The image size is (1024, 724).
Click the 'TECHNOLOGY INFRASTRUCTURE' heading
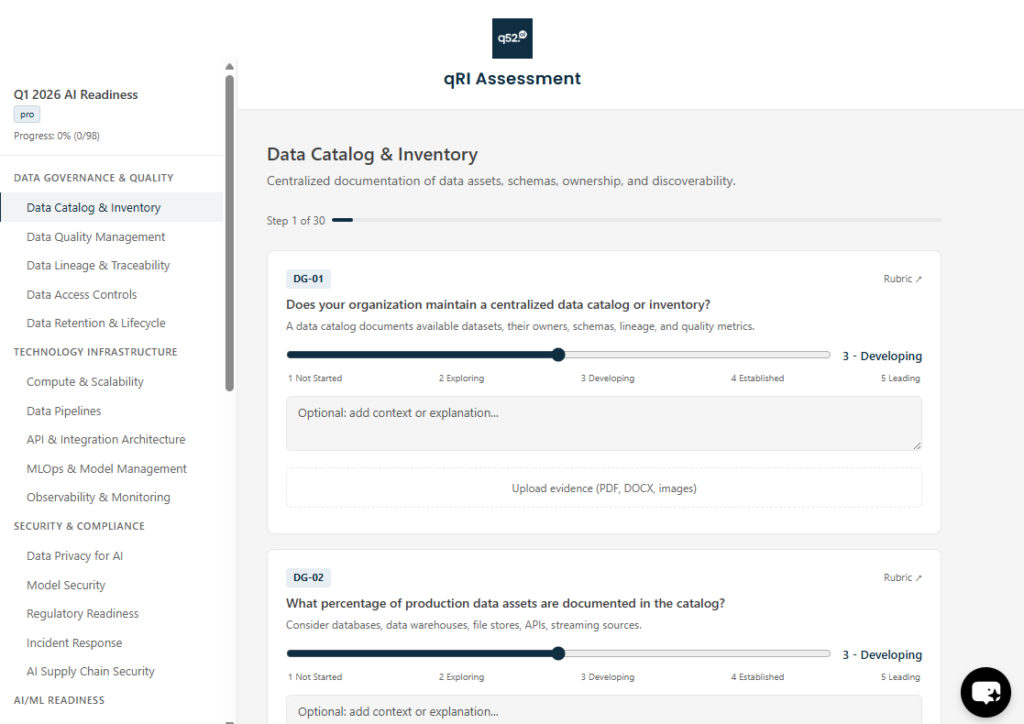pyautogui.click(x=95, y=352)
